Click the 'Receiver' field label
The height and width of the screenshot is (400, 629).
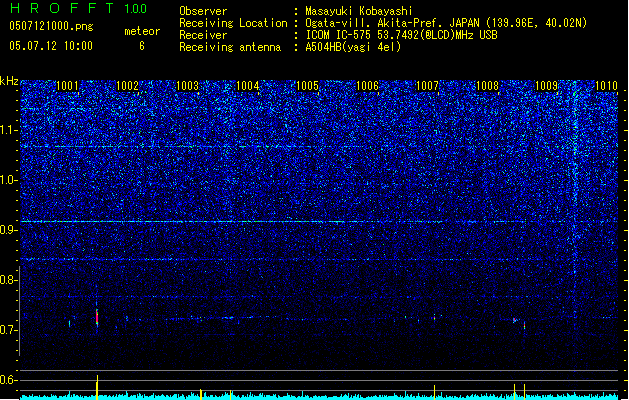pos(203,35)
